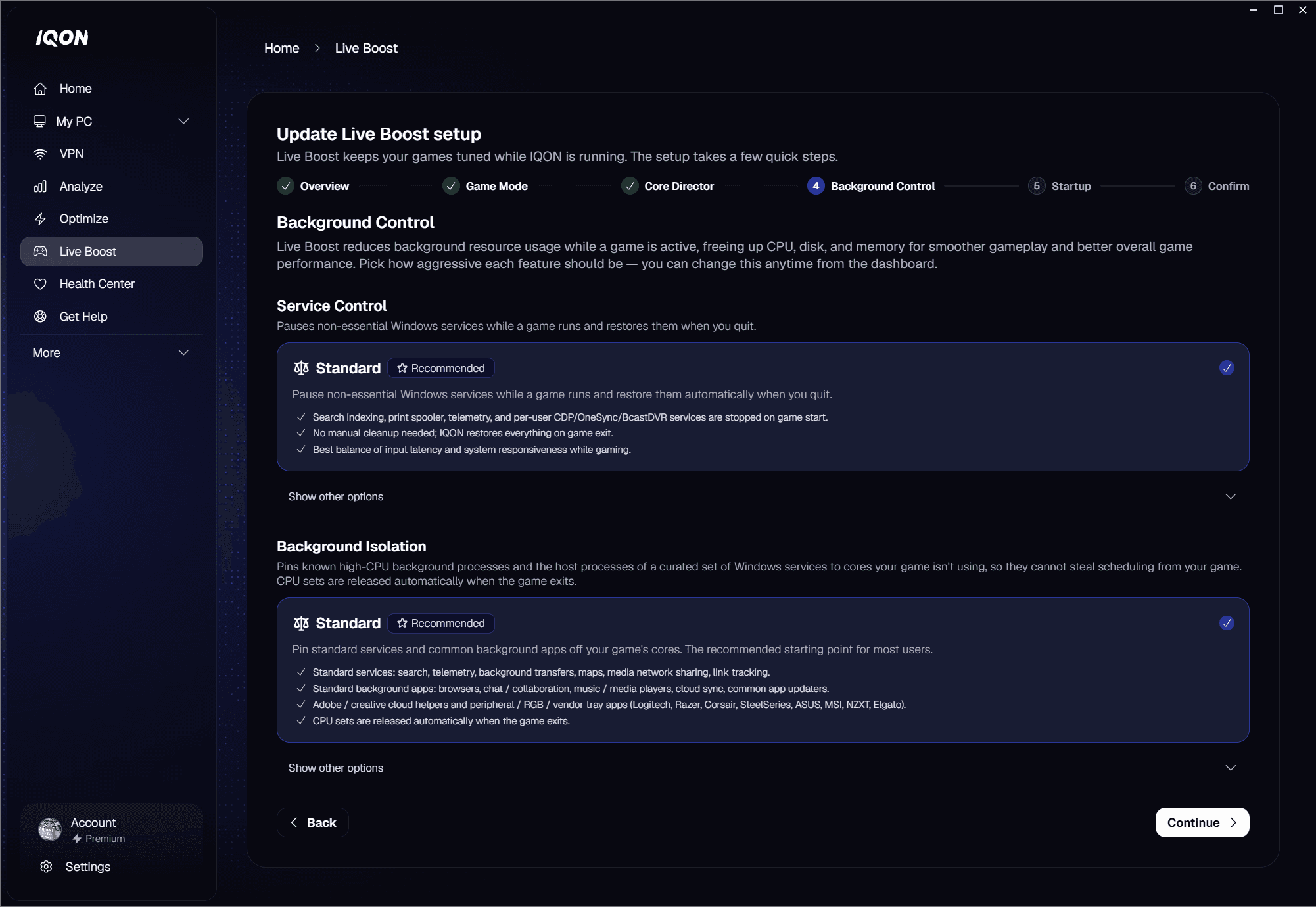The height and width of the screenshot is (907, 1316).
Task: Click the scales icon on Service Control Standard
Action: 301,368
